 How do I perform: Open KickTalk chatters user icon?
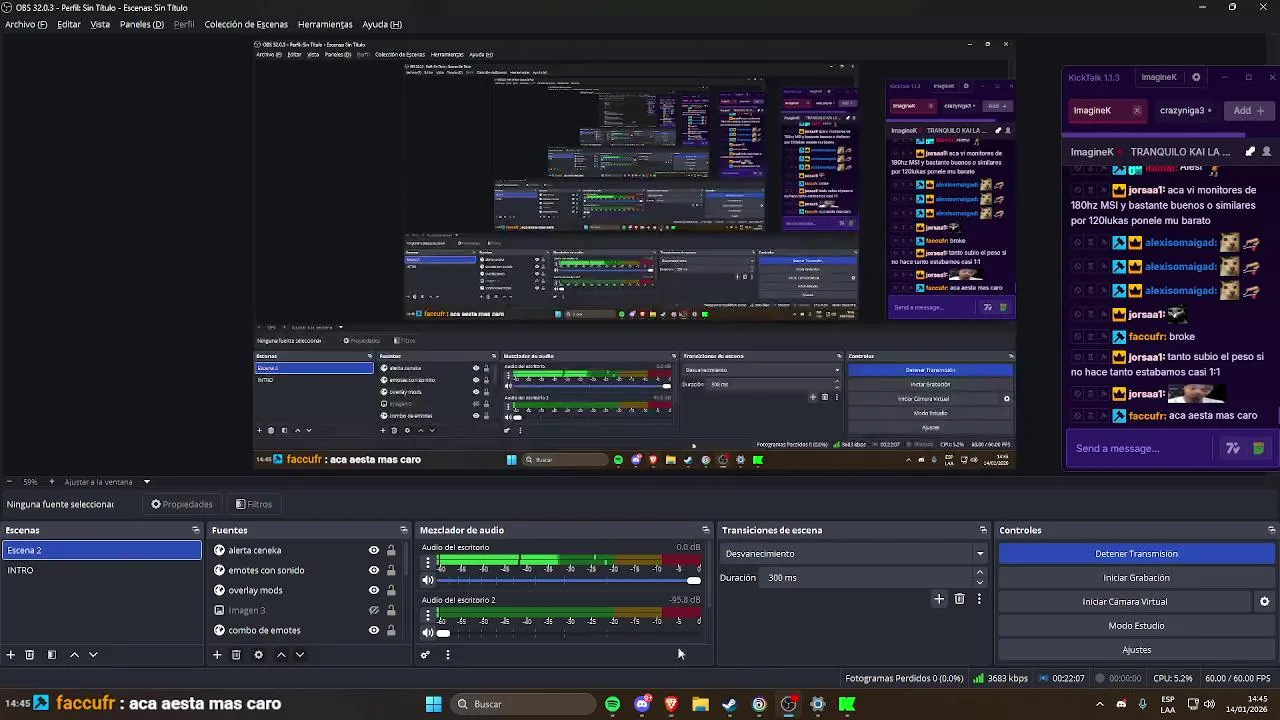1267,152
